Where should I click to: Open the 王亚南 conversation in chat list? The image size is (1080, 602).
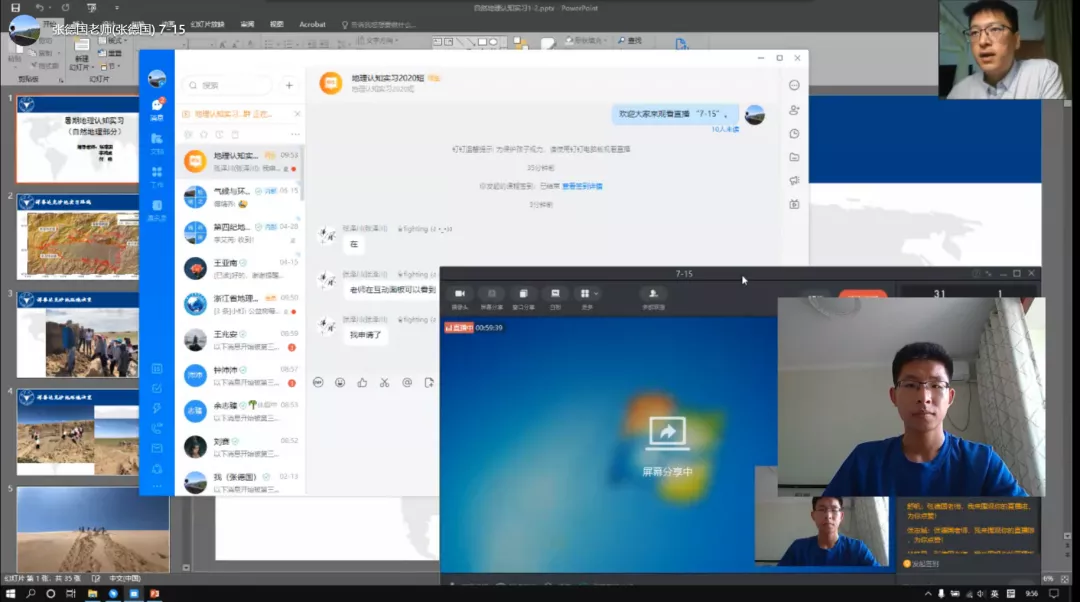(240, 268)
